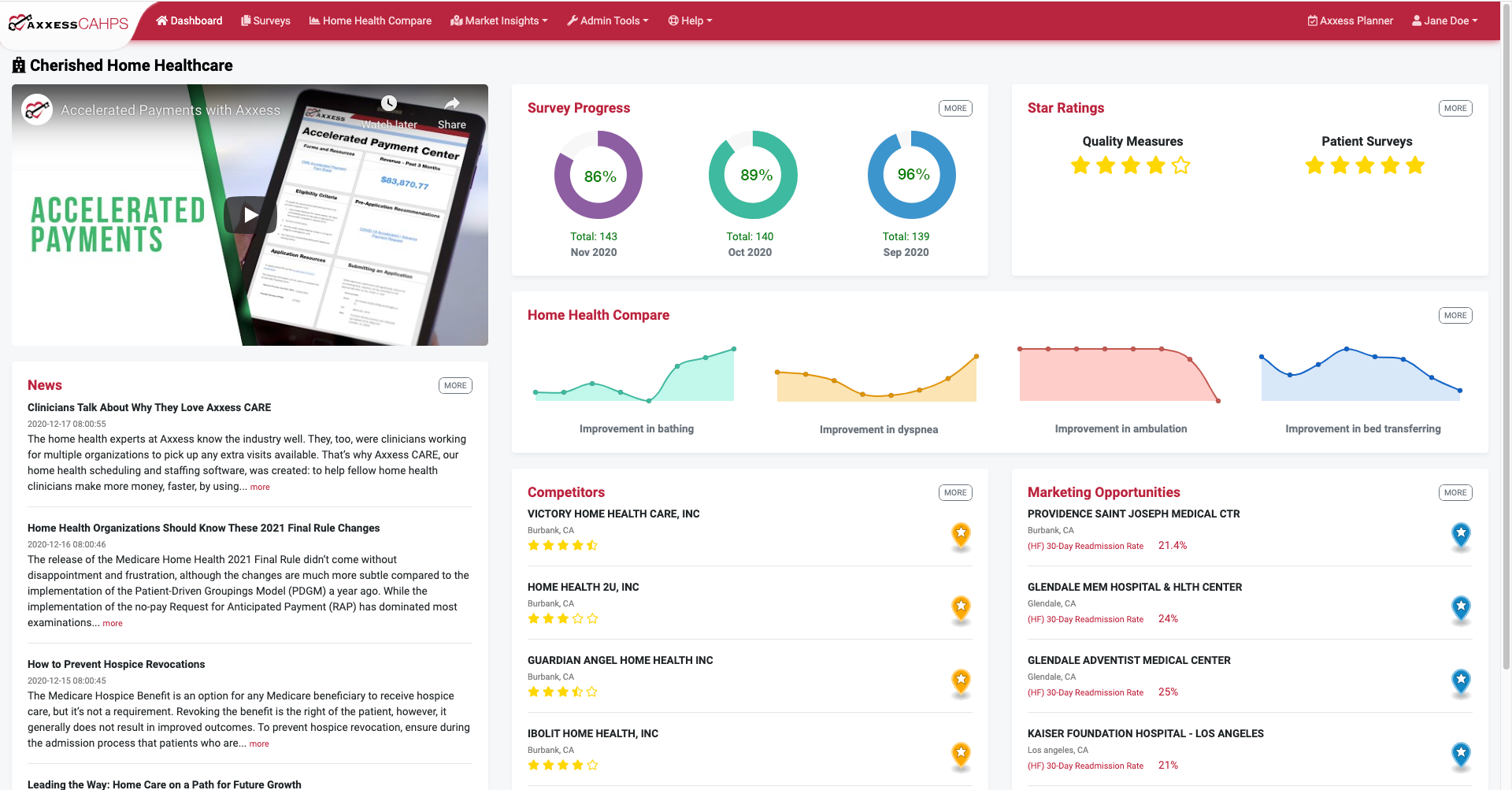Click the map pin for Ibolit Home Health

(x=961, y=756)
